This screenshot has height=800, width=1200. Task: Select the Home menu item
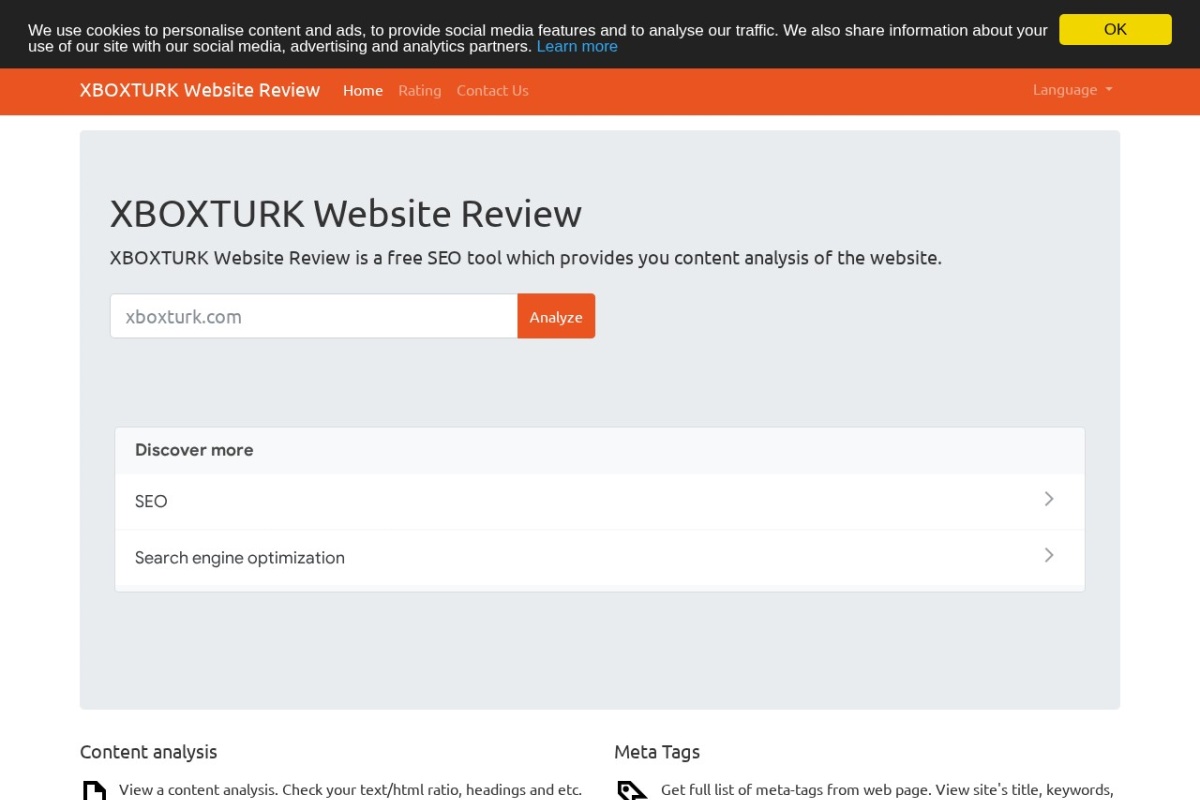(363, 90)
